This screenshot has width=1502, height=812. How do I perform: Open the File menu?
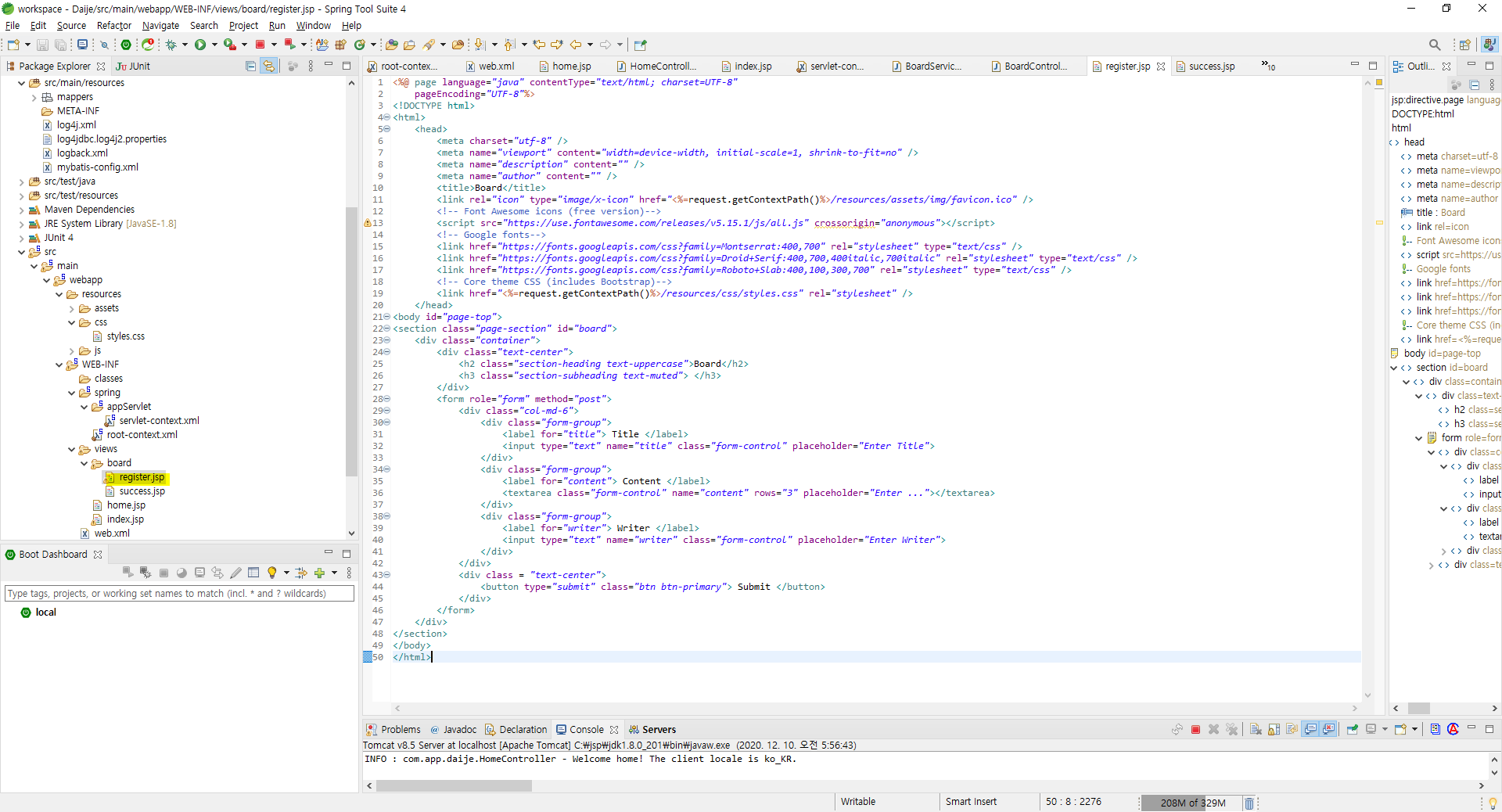pyautogui.click(x=13, y=25)
